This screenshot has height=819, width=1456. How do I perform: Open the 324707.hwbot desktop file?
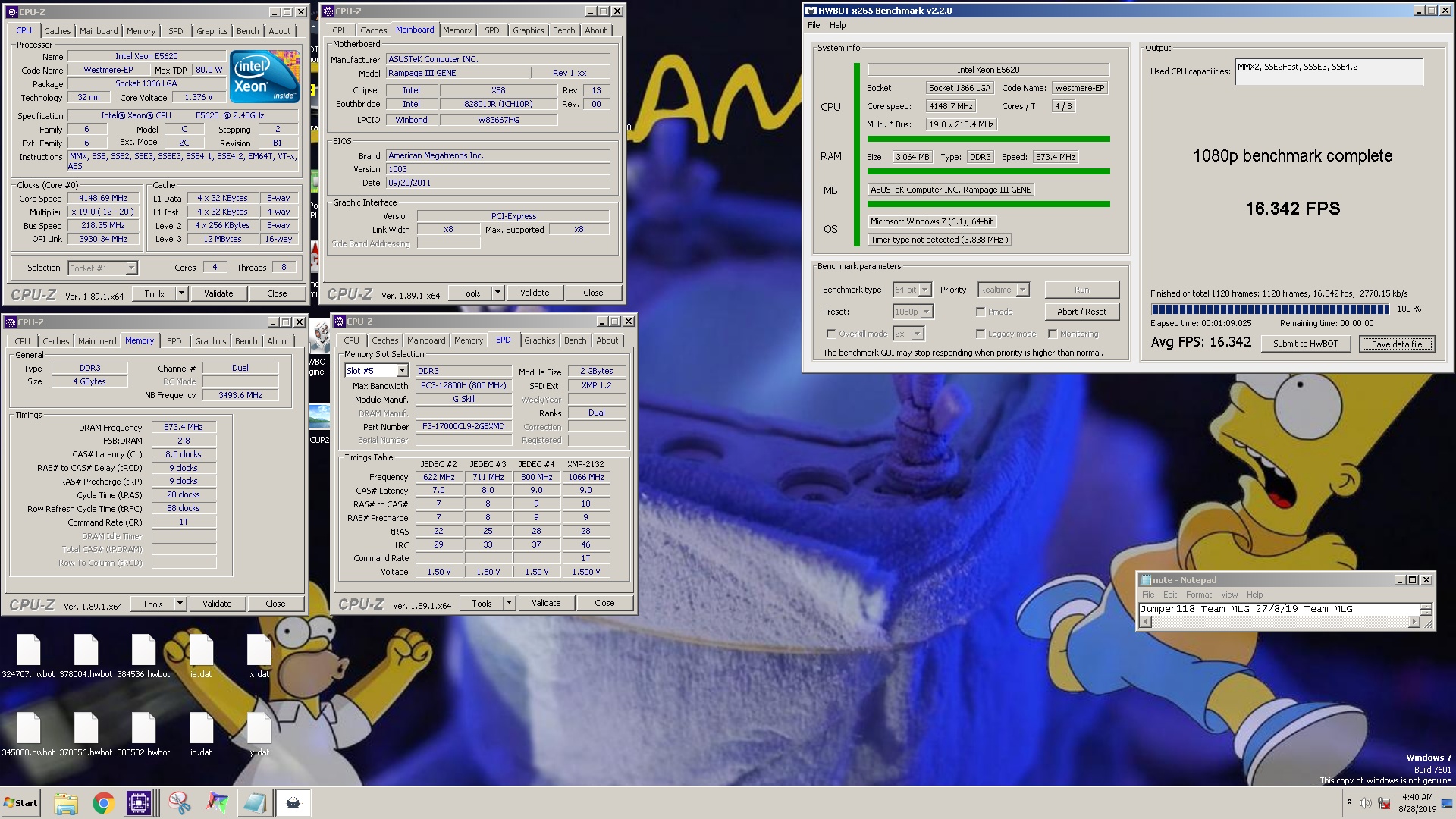pos(28,656)
